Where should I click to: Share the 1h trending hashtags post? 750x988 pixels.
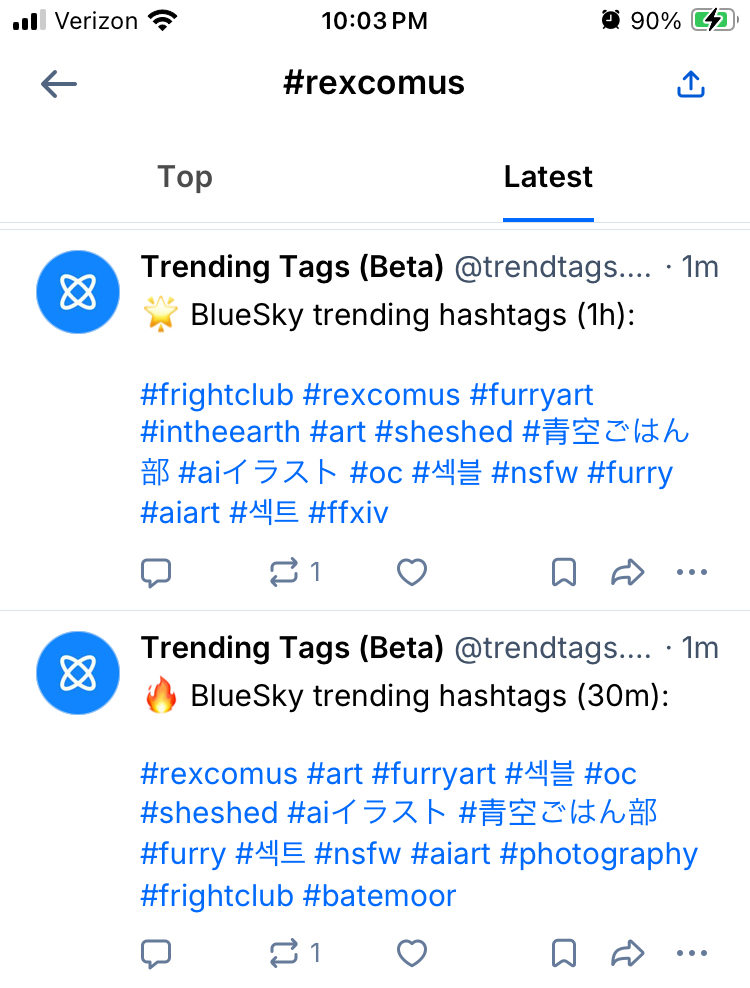click(x=627, y=572)
